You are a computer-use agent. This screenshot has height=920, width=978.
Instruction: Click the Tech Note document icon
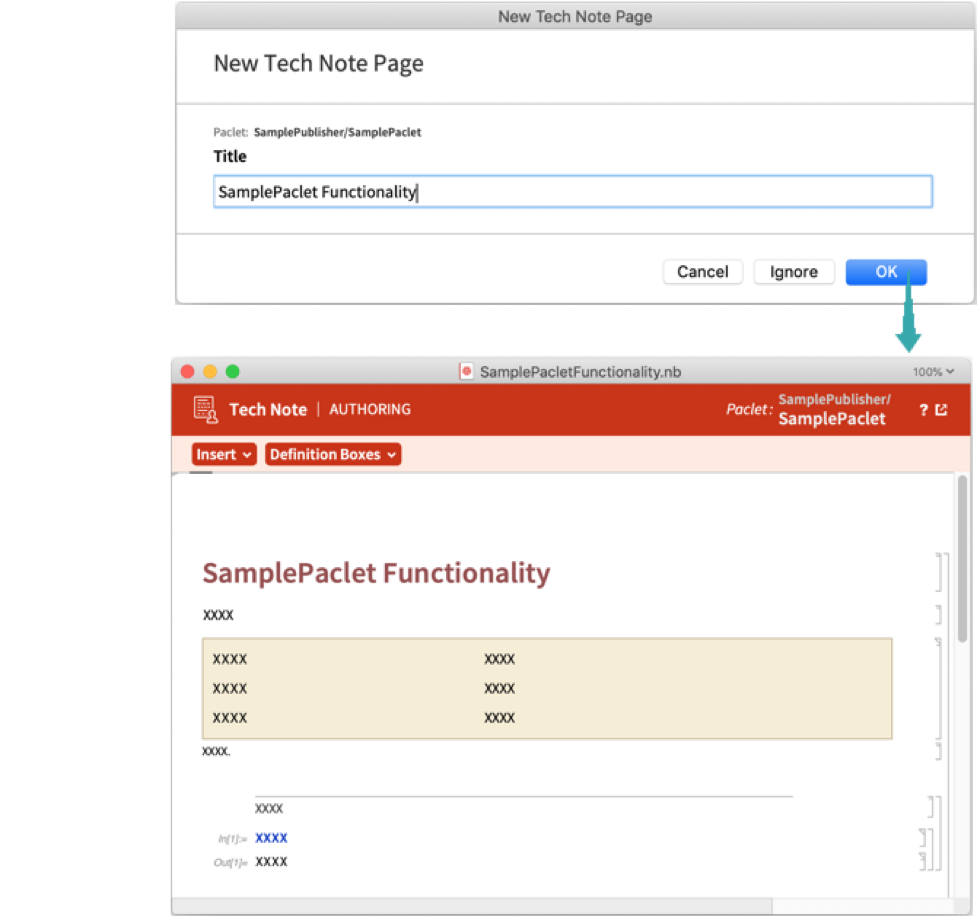pyautogui.click(x=206, y=409)
